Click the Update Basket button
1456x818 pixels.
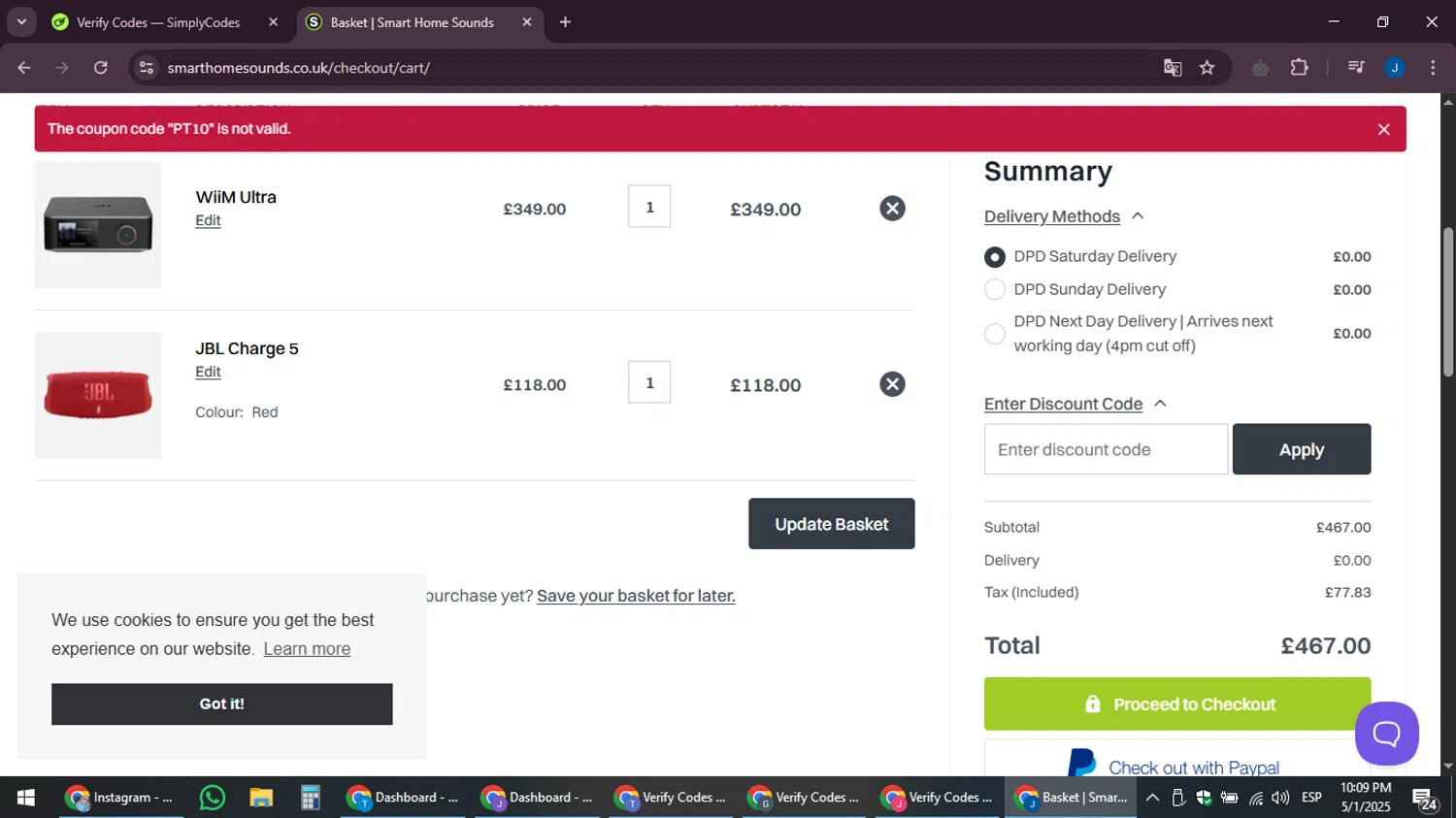(x=832, y=524)
